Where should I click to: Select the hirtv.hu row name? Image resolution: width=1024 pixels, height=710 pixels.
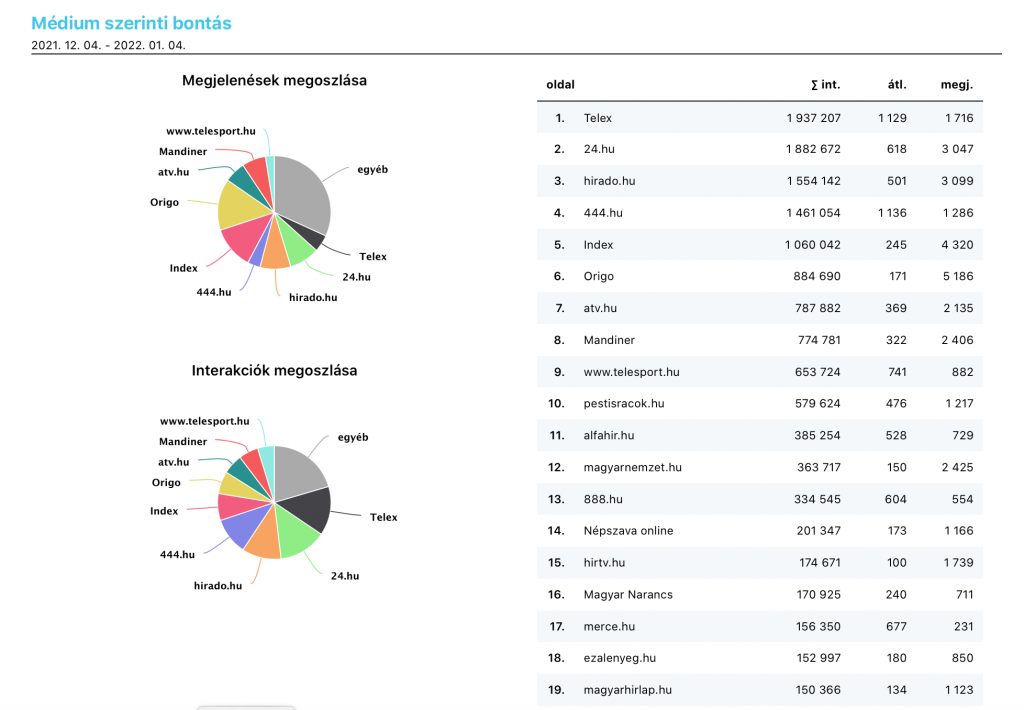pyautogui.click(x=604, y=562)
